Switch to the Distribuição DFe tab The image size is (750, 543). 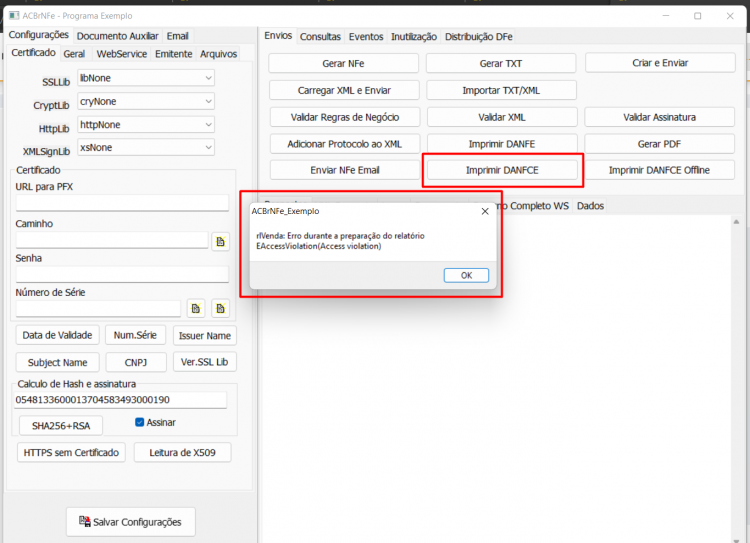click(x=478, y=36)
